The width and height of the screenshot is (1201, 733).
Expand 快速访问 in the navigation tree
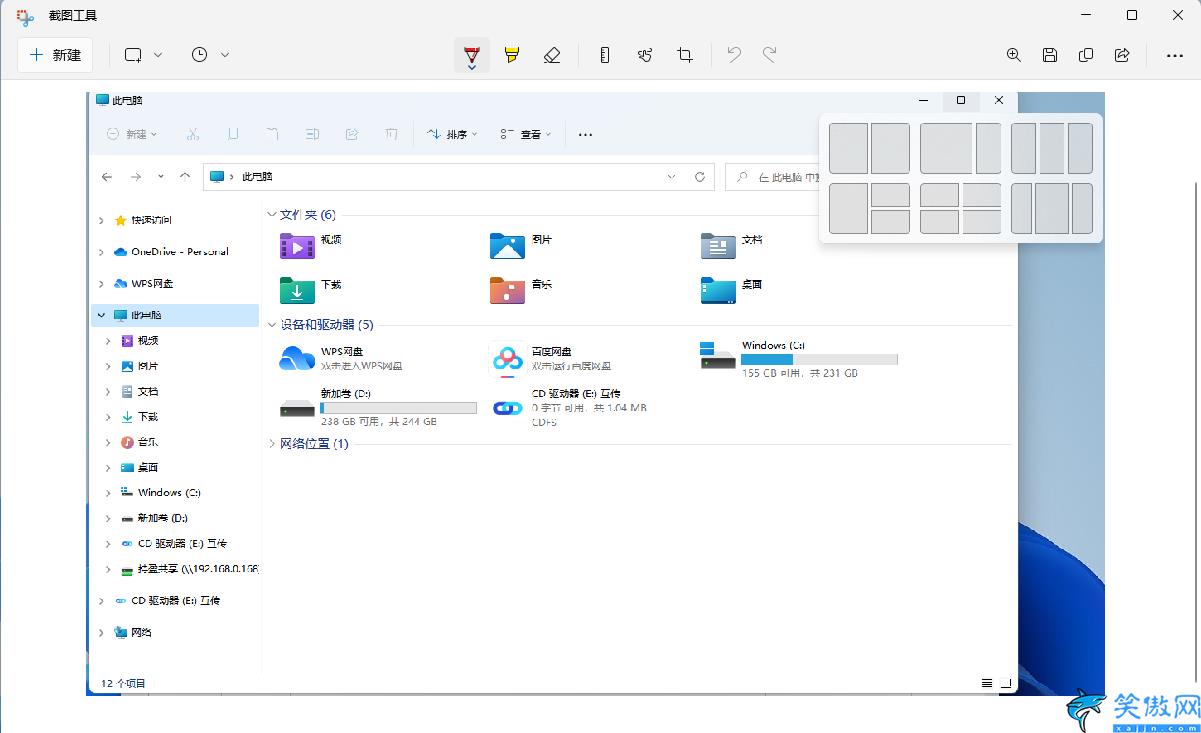point(101,220)
